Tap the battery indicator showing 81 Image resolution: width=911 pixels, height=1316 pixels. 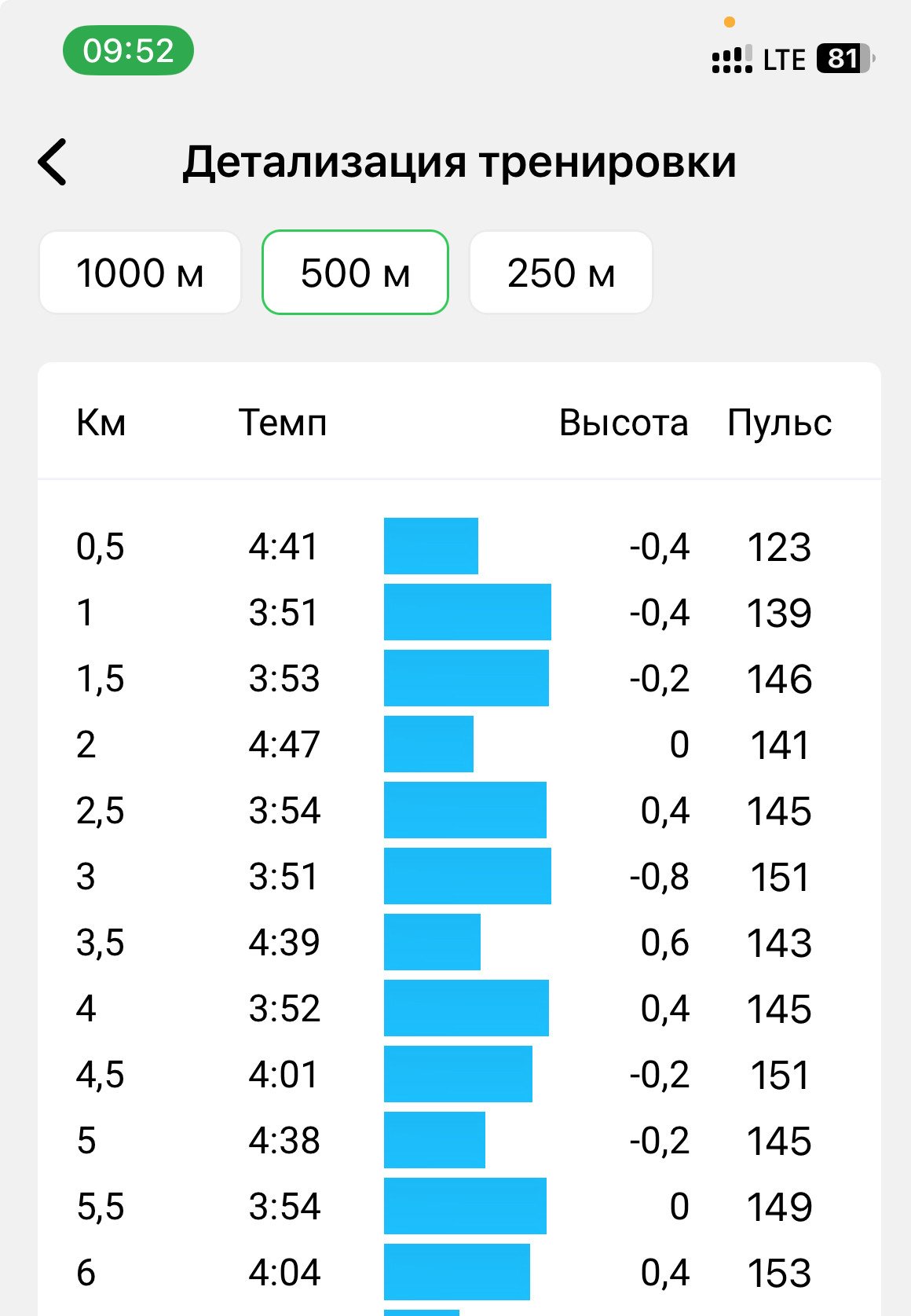tap(846, 59)
